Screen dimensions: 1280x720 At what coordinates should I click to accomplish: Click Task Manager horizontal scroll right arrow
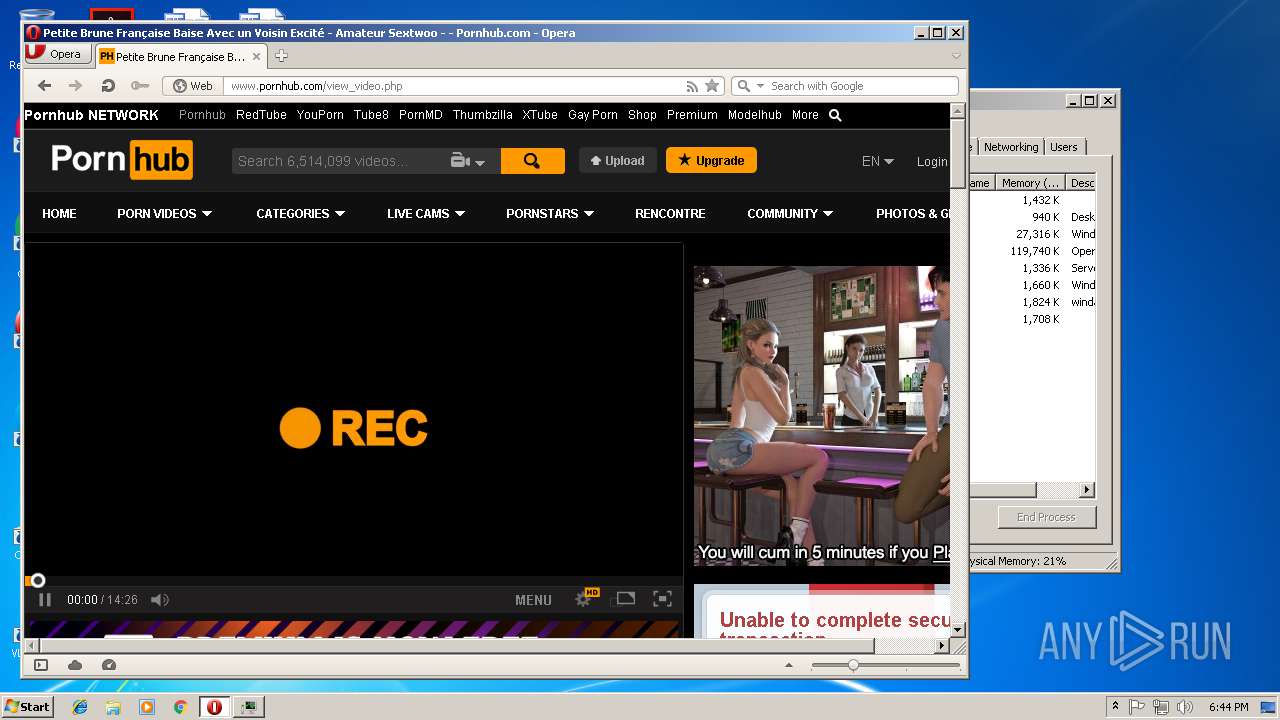coord(1088,490)
